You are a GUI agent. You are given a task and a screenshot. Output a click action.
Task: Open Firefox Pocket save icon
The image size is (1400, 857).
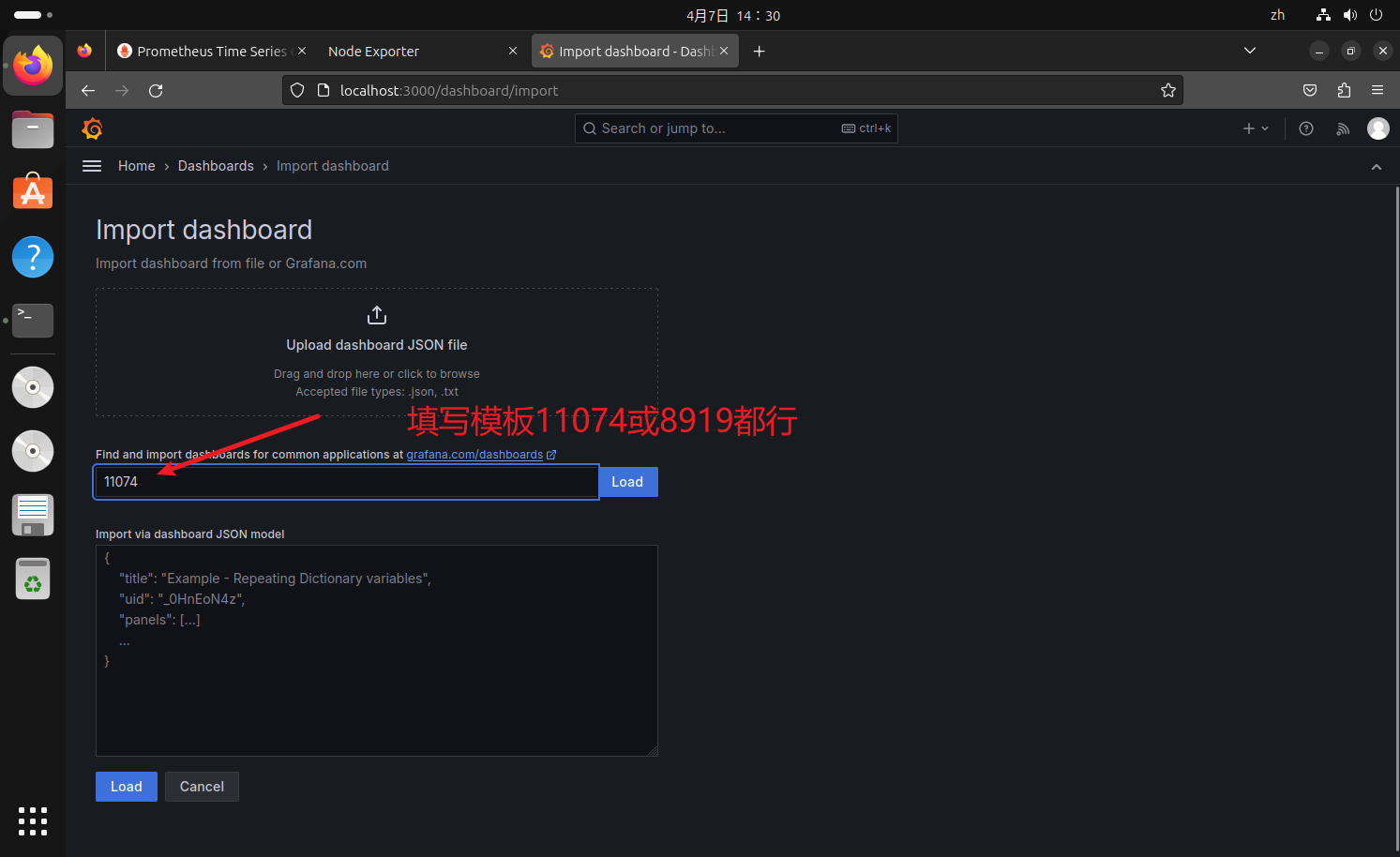[1310, 90]
